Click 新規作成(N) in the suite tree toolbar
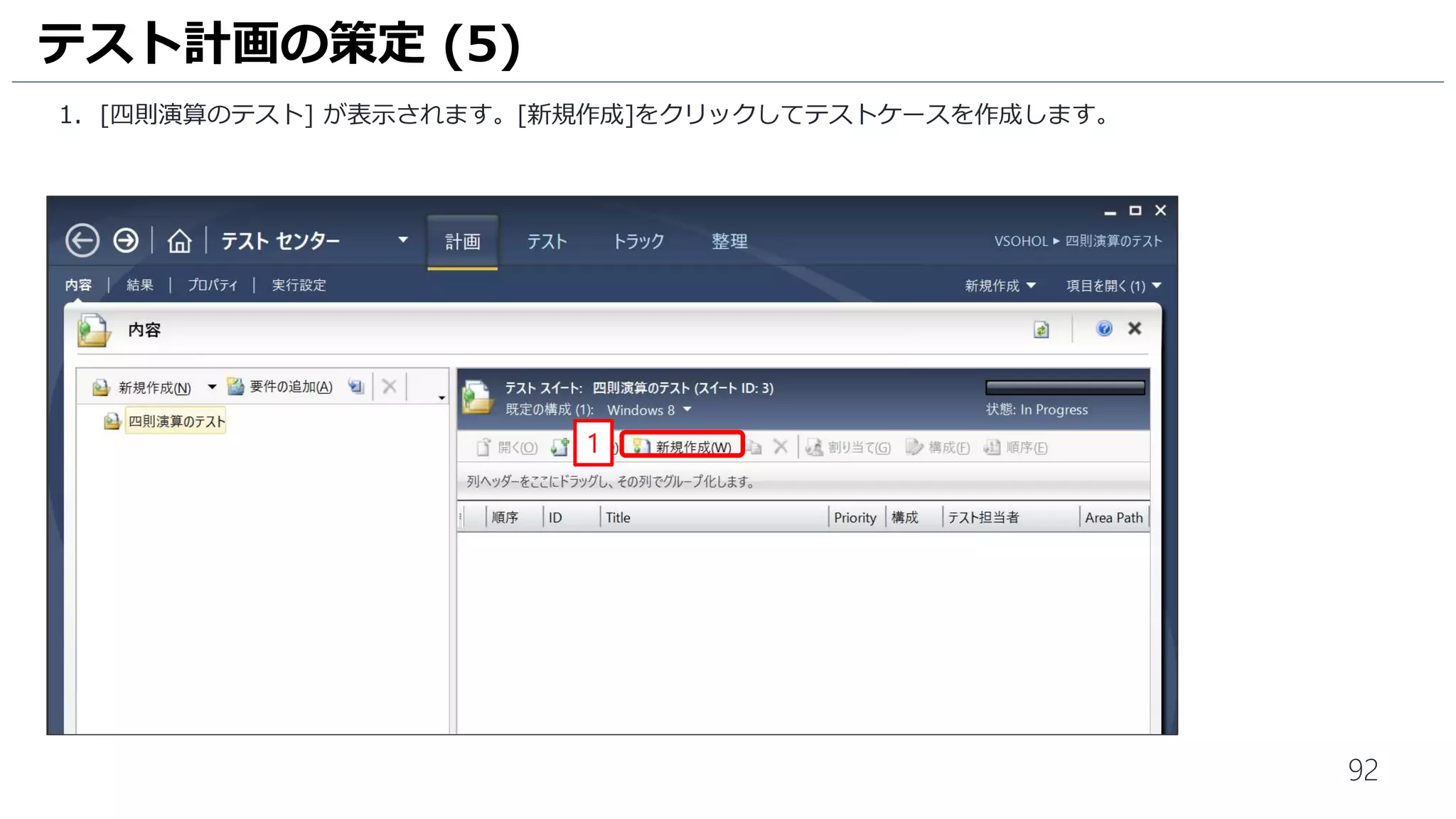1456x819 pixels. point(142,387)
